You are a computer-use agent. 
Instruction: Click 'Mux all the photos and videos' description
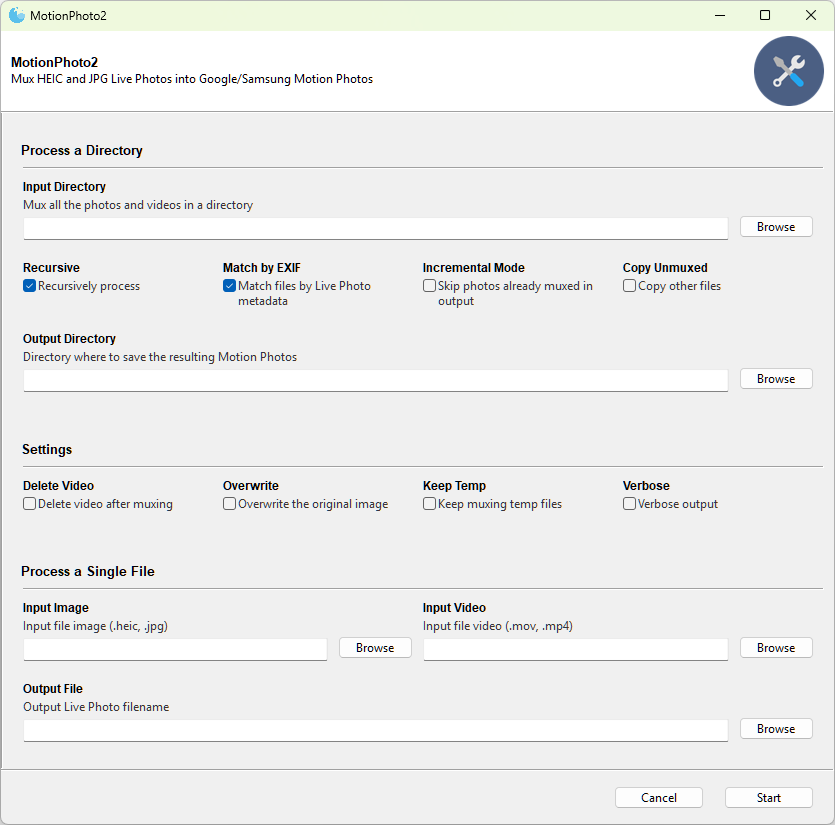click(138, 205)
